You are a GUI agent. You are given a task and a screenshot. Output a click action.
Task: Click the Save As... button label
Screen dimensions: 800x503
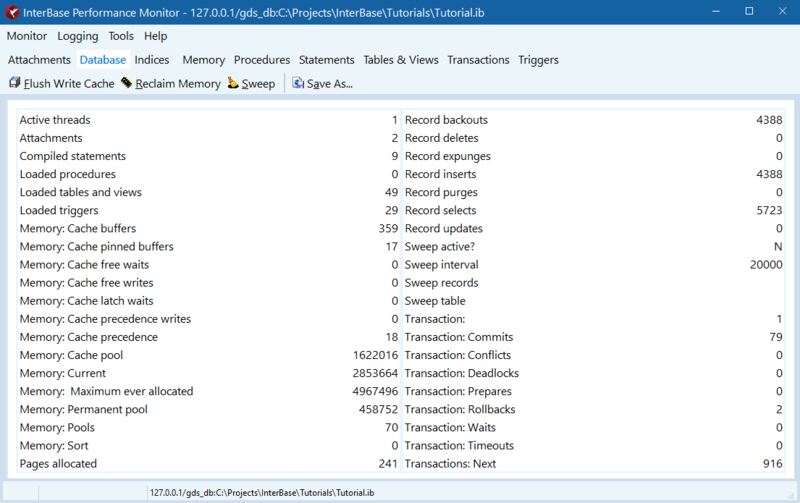(330, 84)
